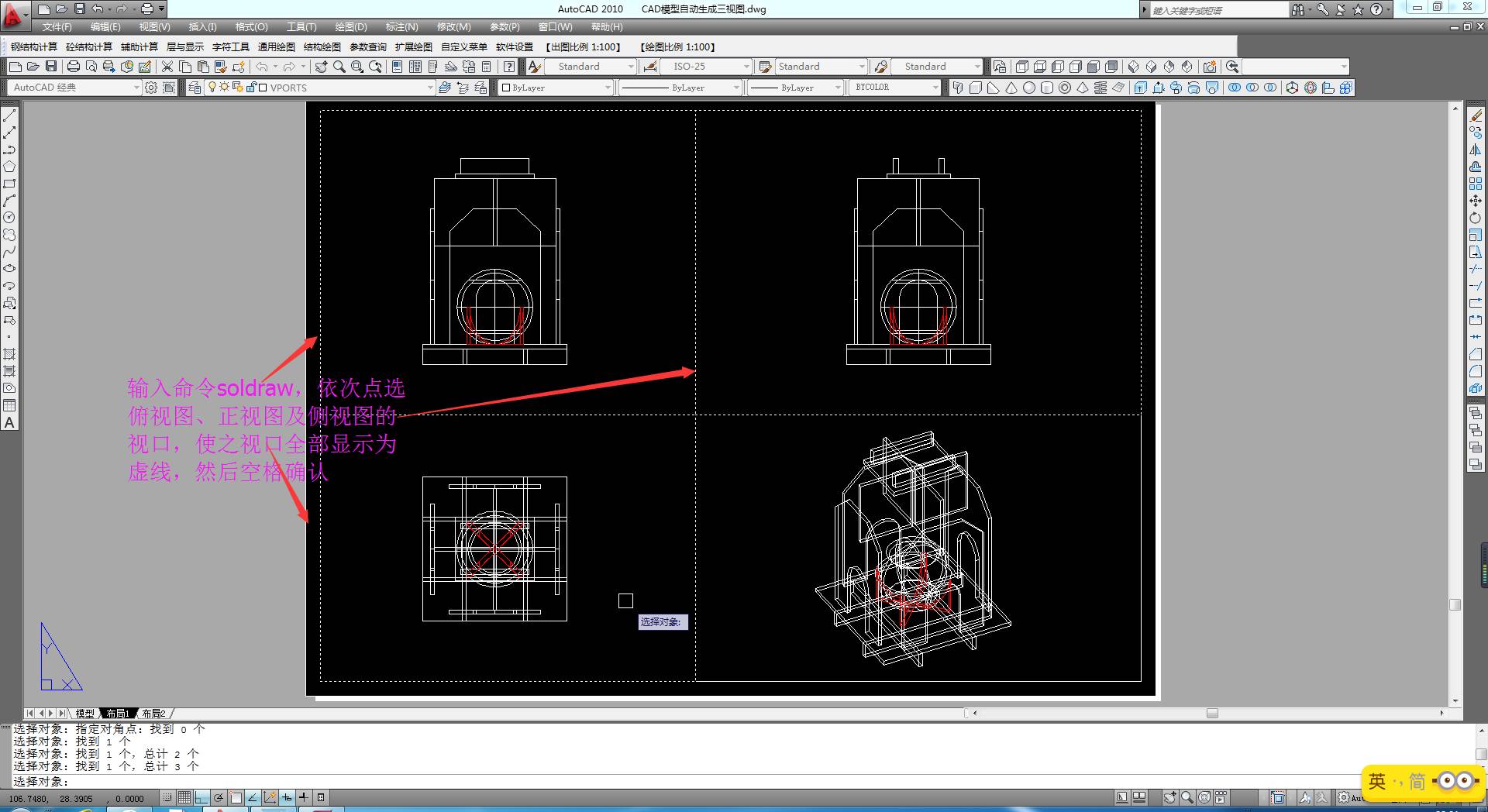Toggle Ortho mode in status bar
The image size is (1488, 812).
pyautogui.click(x=201, y=797)
